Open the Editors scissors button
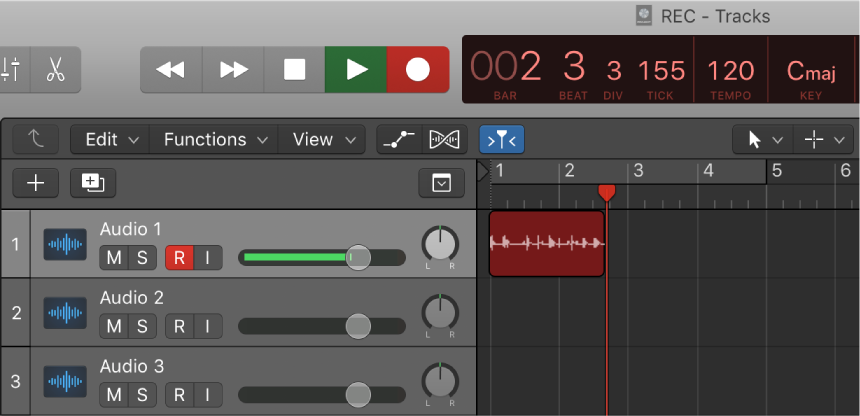The image size is (860, 416). click(x=55, y=70)
